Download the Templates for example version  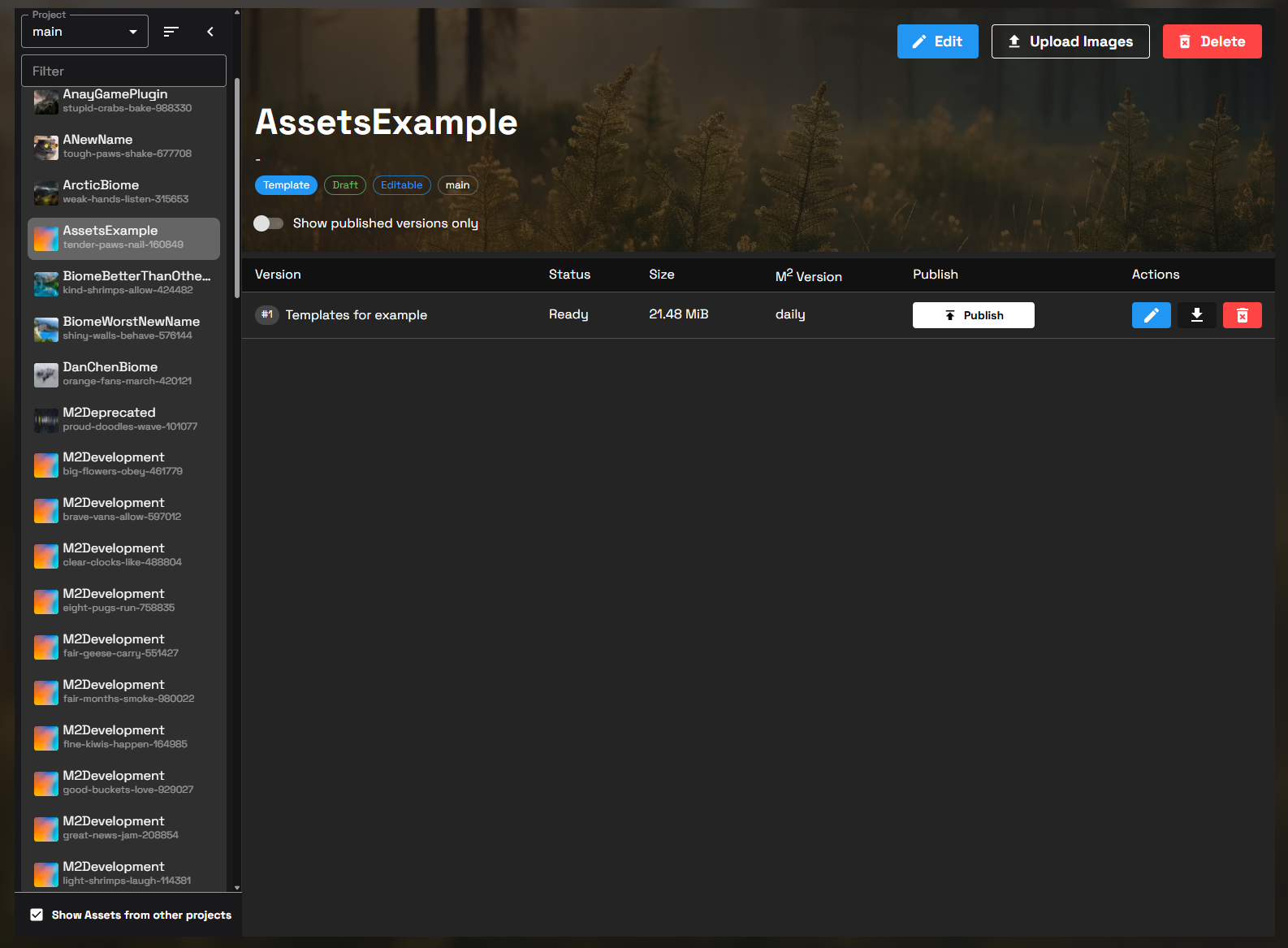1196,315
